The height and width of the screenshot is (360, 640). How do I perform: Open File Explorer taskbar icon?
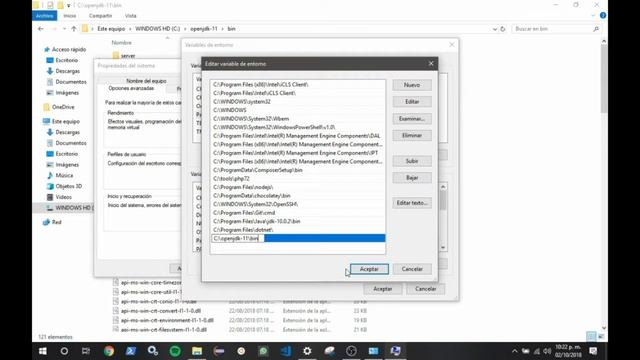197,351
